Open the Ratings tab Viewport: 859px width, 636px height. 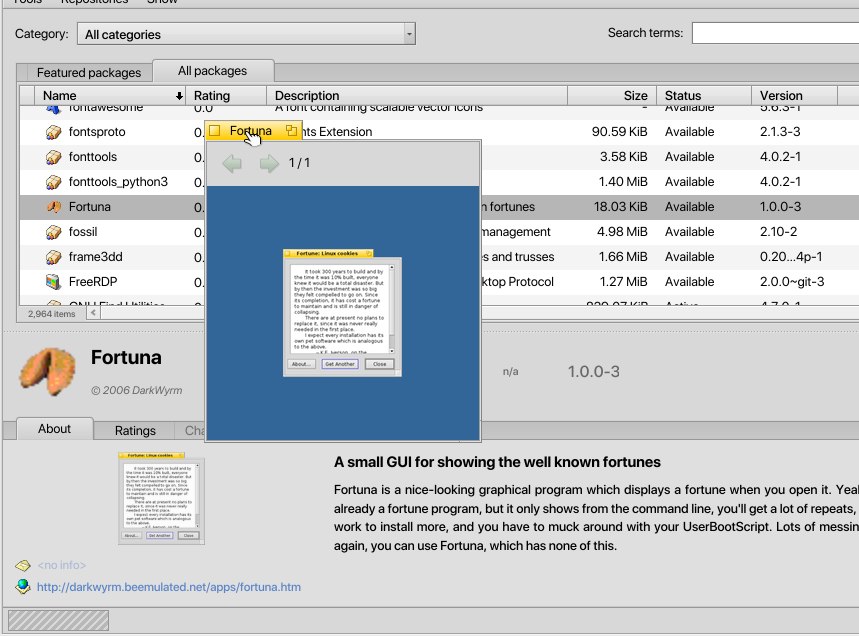pyautogui.click(x=135, y=431)
